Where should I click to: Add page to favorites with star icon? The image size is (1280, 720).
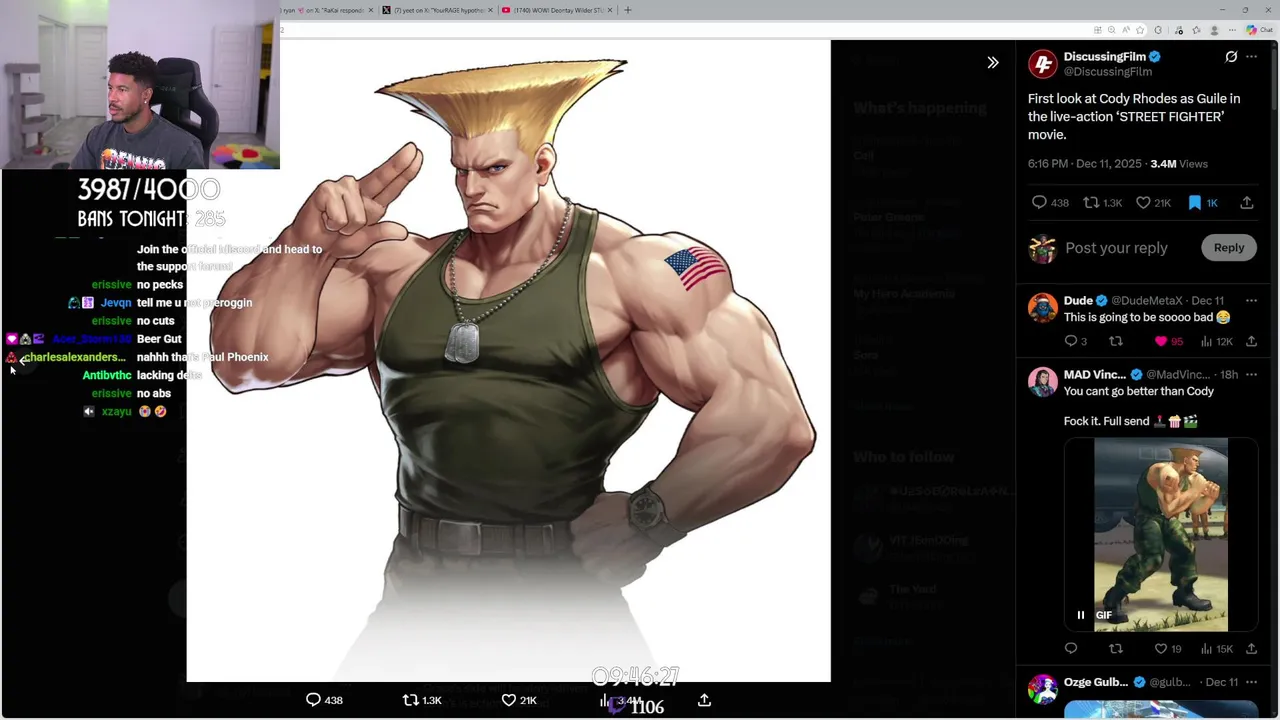pyautogui.click(x=1141, y=30)
